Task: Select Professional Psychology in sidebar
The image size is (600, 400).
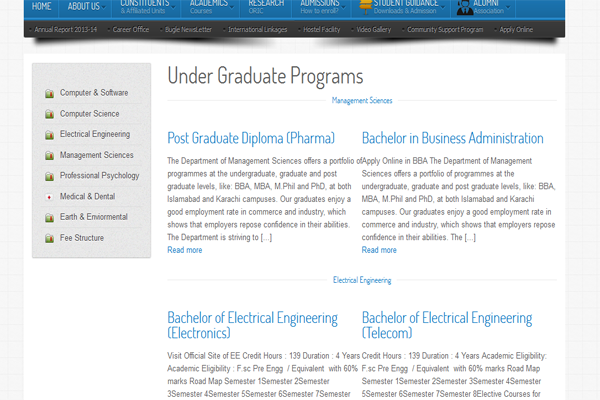Action: tap(99, 176)
